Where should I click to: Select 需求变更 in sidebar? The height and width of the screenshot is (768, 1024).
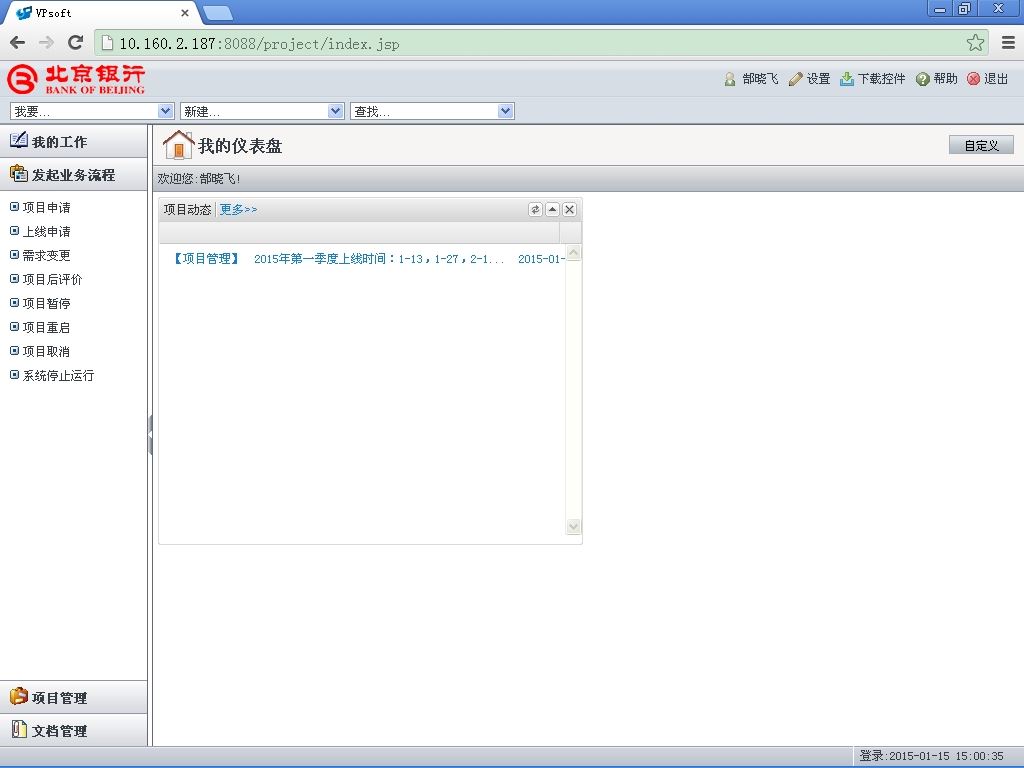pos(46,255)
